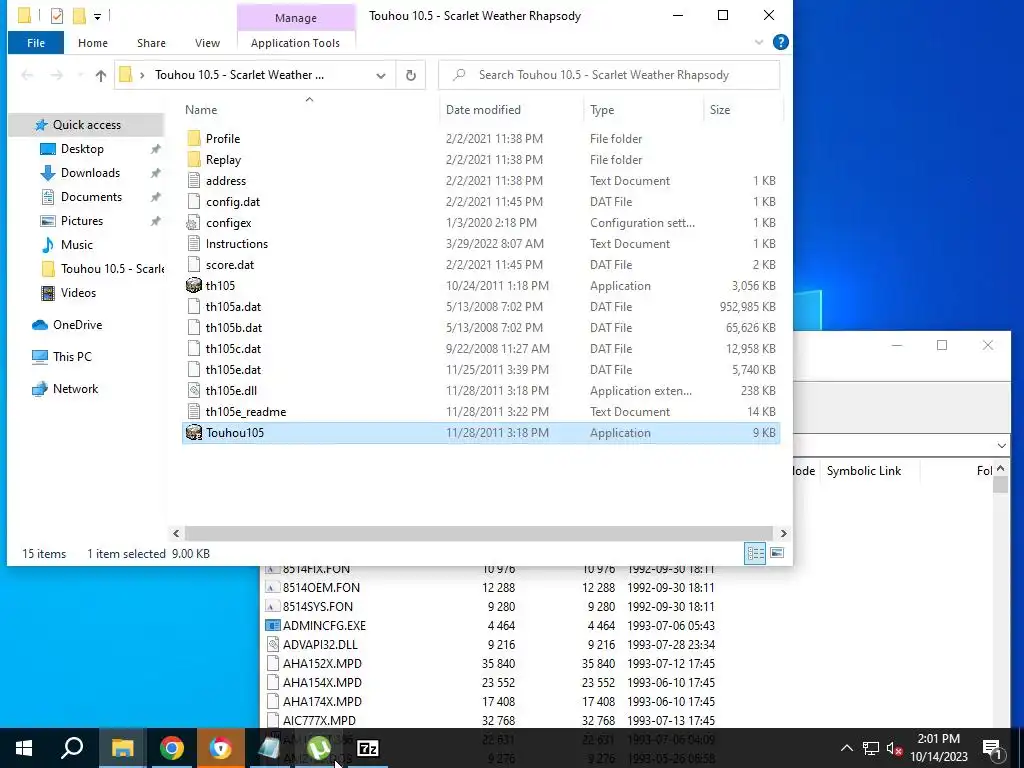Open the address bar history dropdown
The width and height of the screenshot is (1024, 768).
(x=381, y=75)
